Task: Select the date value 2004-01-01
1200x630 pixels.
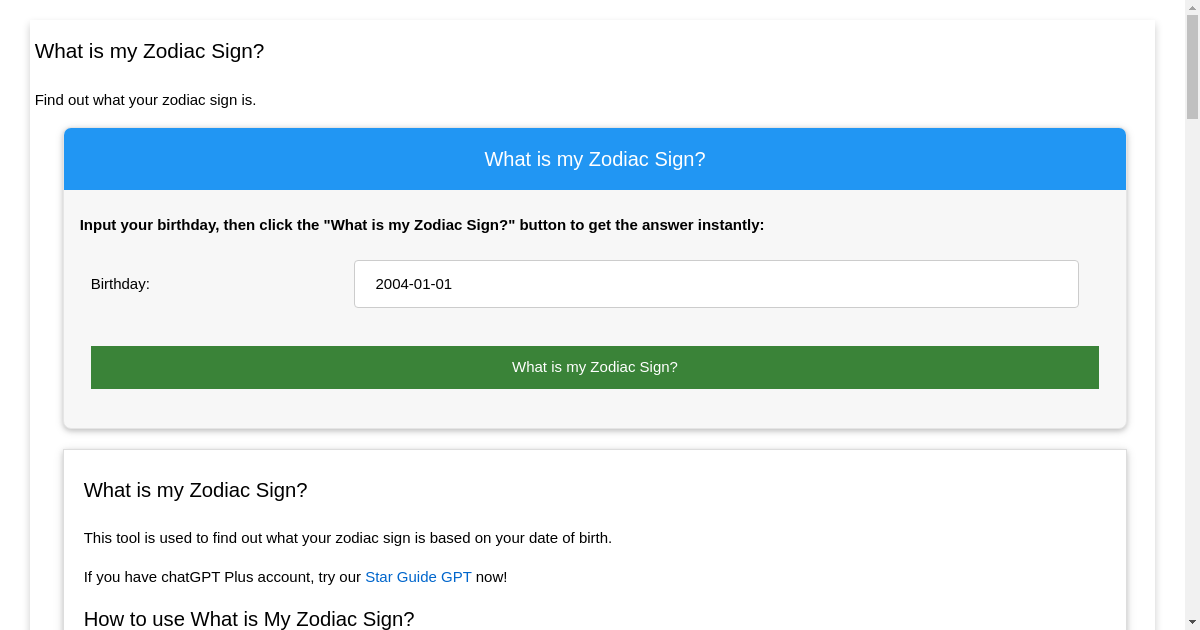Action: point(412,284)
